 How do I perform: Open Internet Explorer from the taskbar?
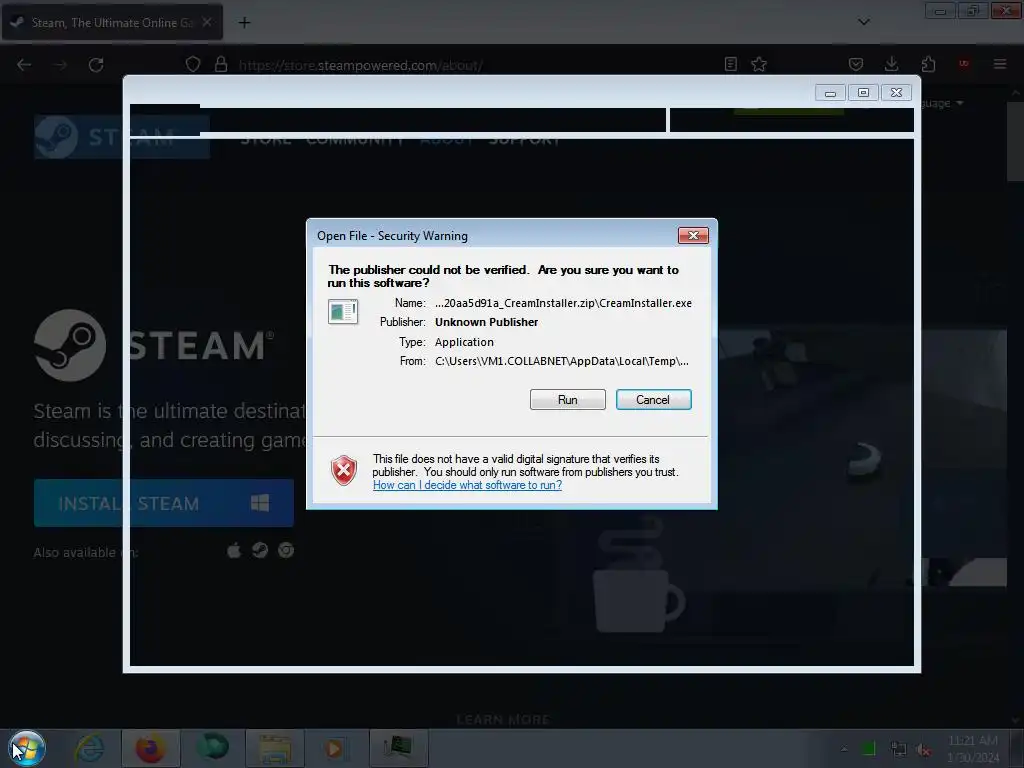tap(89, 748)
